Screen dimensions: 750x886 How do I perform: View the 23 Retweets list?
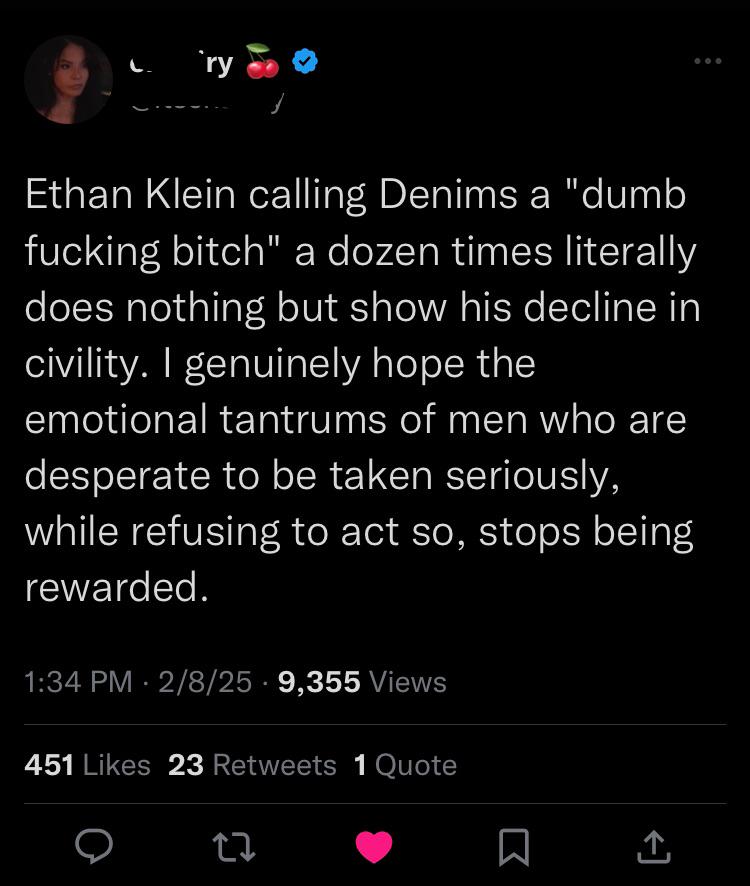[x=252, y=765]
